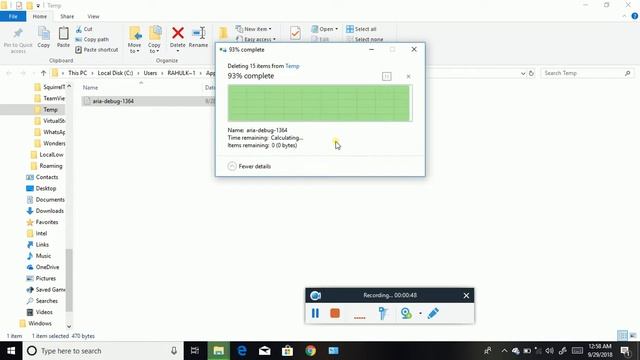Stop the screen recording
Screen dimensions: 640x360
pyautogui.click(x=335, y=313)
